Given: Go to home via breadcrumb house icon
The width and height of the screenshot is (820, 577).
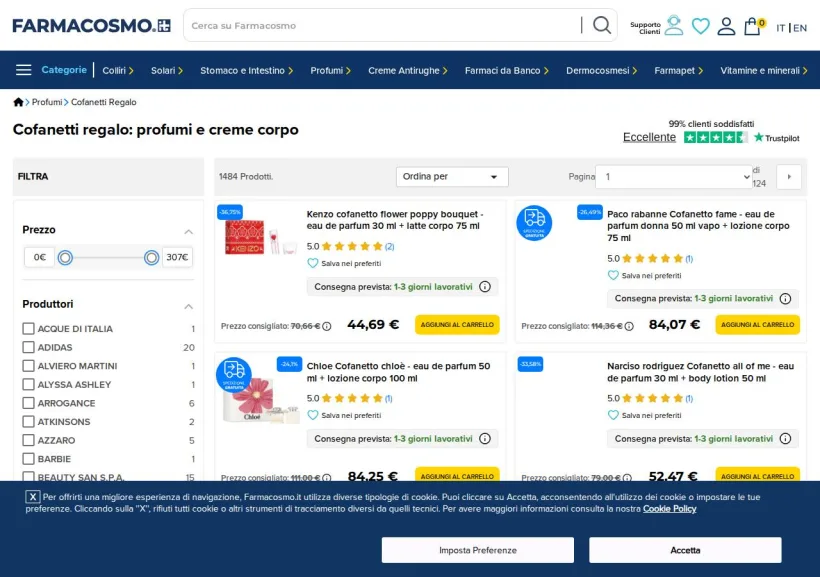Looking at the screenshot, I should coord(18,102).
